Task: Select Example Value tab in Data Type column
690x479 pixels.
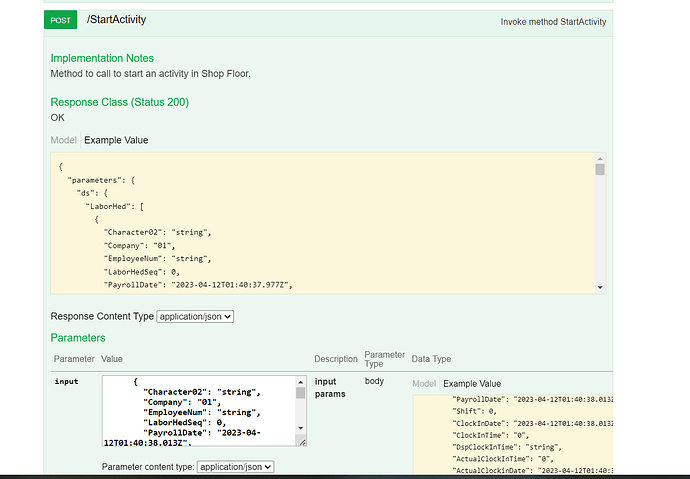Action: click(472, 383)
